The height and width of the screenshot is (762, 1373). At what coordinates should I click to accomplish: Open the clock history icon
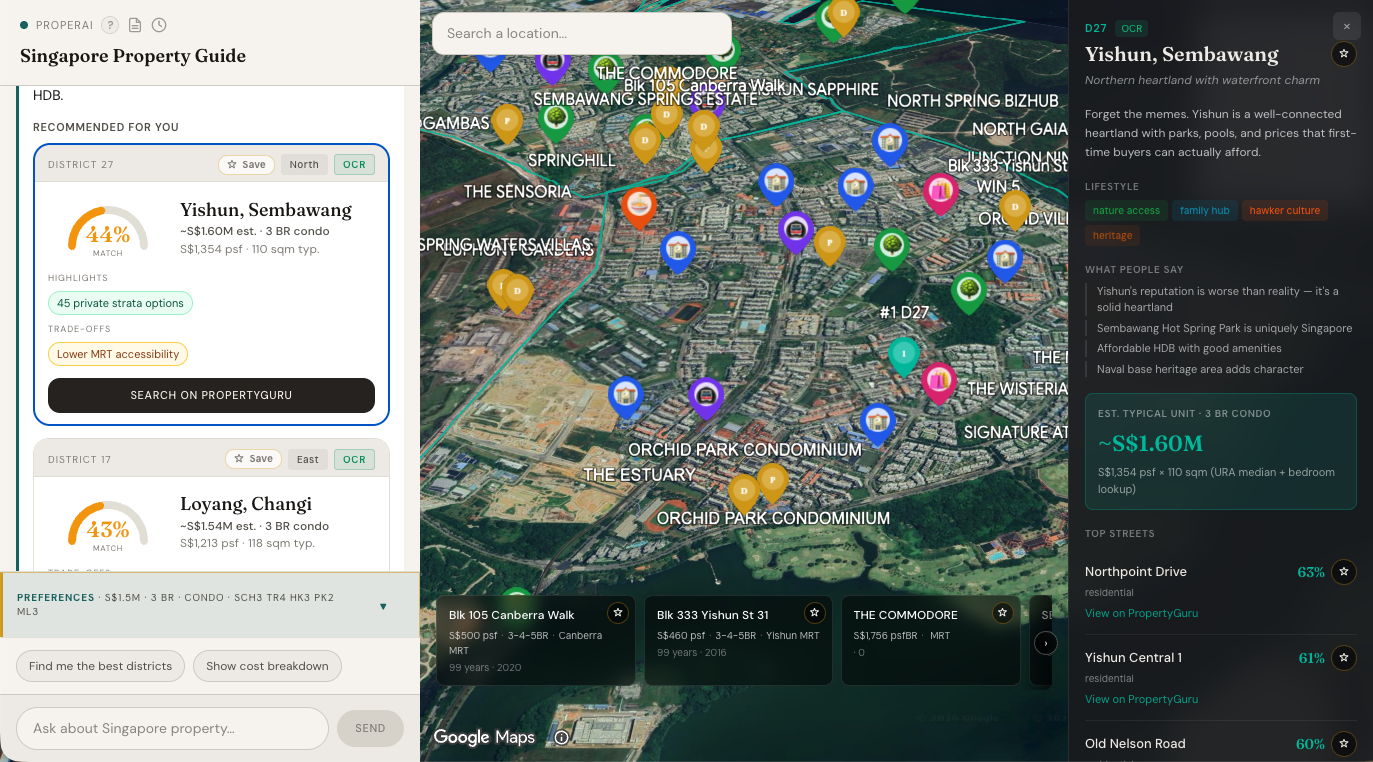tap(159, 25)
